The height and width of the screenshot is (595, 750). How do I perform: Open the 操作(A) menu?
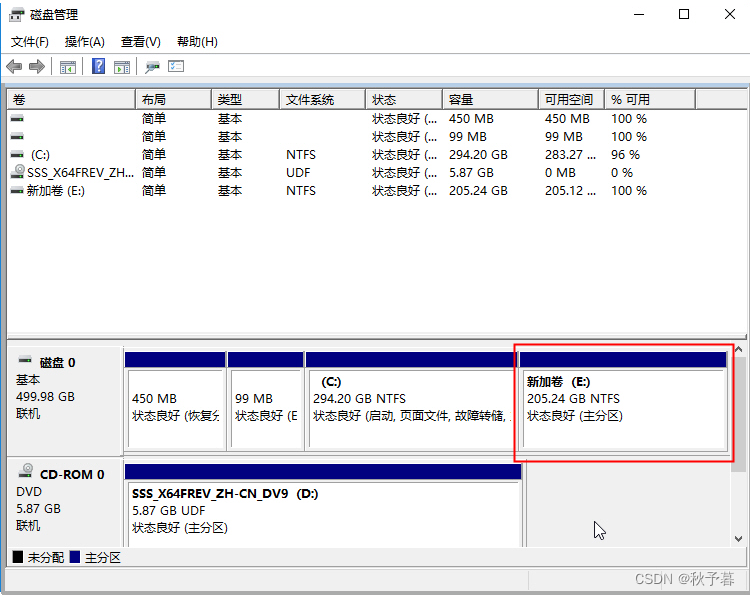tap(85, 42)
